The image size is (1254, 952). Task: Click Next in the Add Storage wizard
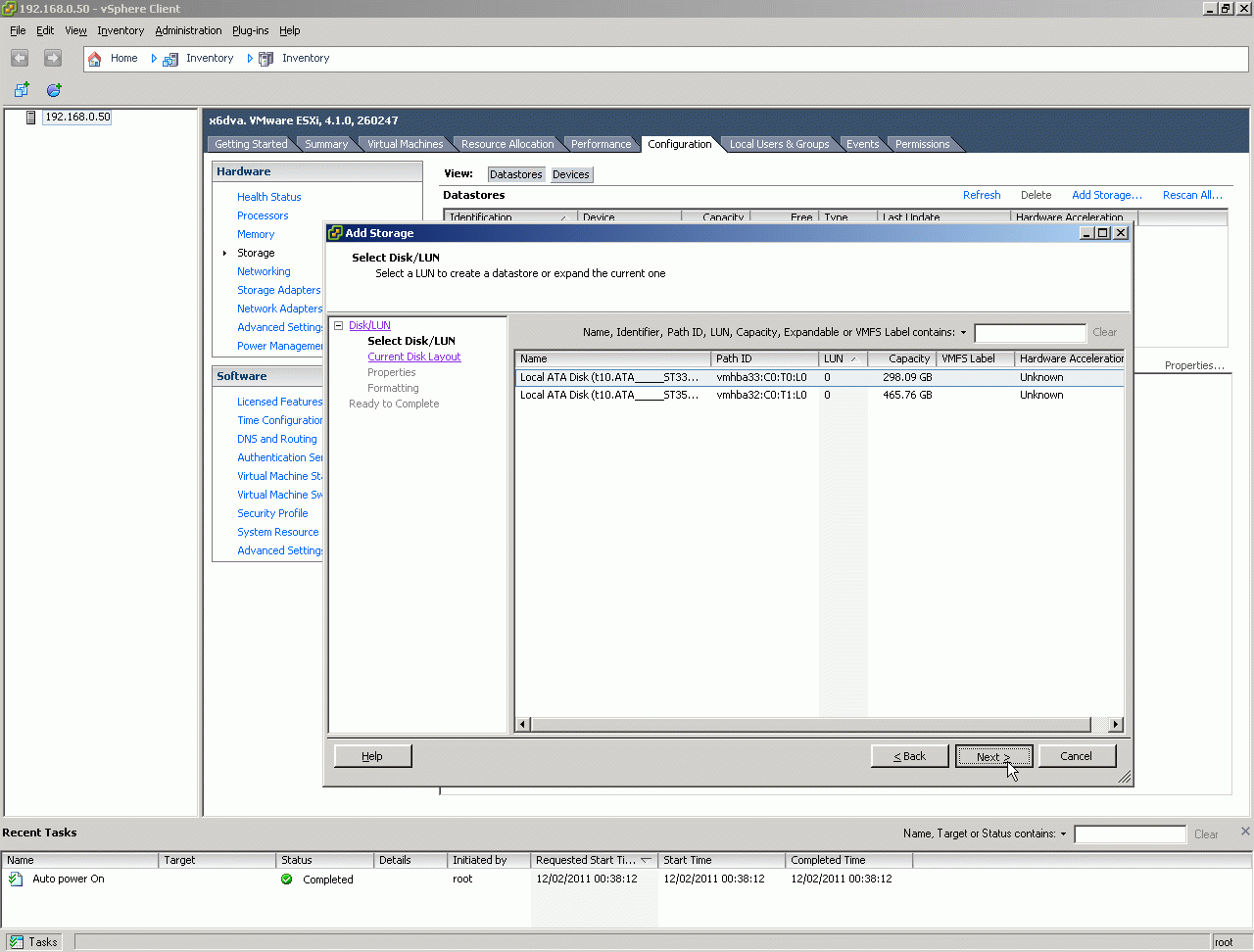[x=993, y=756]
